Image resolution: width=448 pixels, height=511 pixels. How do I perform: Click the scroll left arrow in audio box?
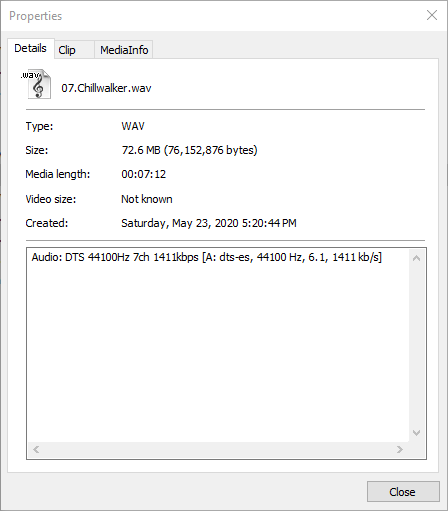pos(36,450)
